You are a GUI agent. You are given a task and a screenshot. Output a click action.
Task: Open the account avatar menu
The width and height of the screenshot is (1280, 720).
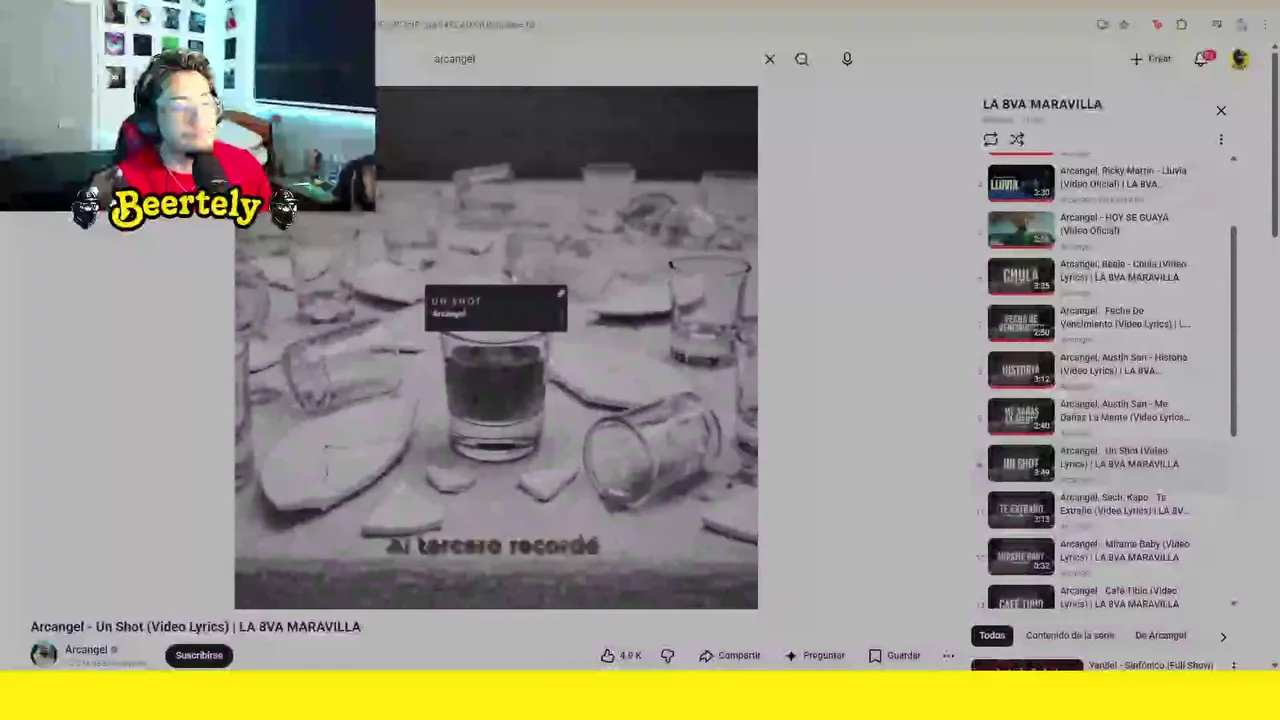click(x=1240, y=59)
